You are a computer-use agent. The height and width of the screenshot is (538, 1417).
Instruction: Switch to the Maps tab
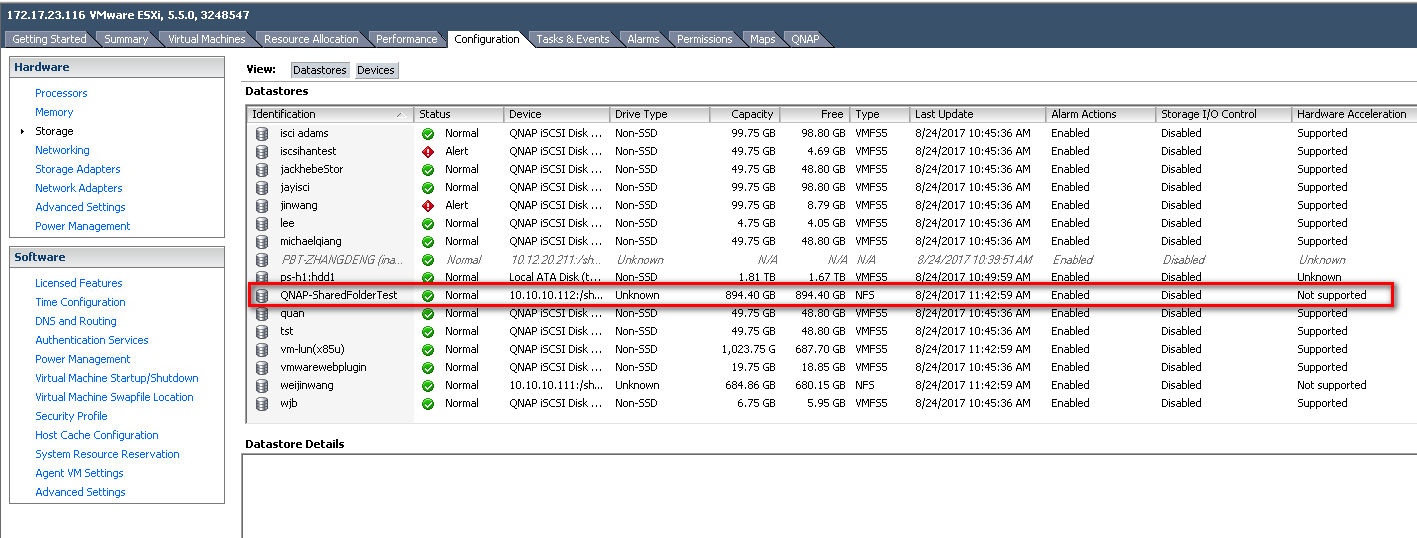point(762,39)
